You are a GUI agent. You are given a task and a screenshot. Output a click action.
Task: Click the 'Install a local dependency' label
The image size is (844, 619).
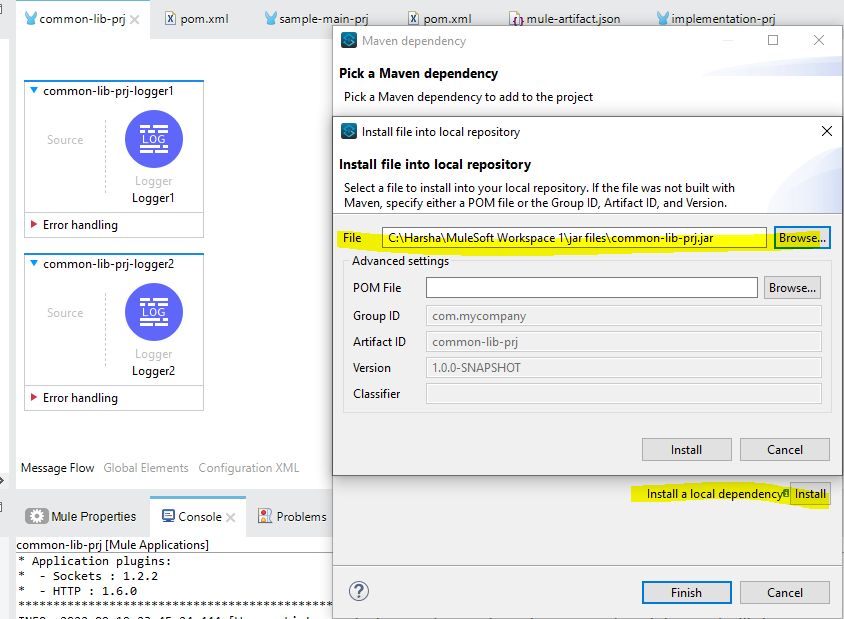(715, 494)
